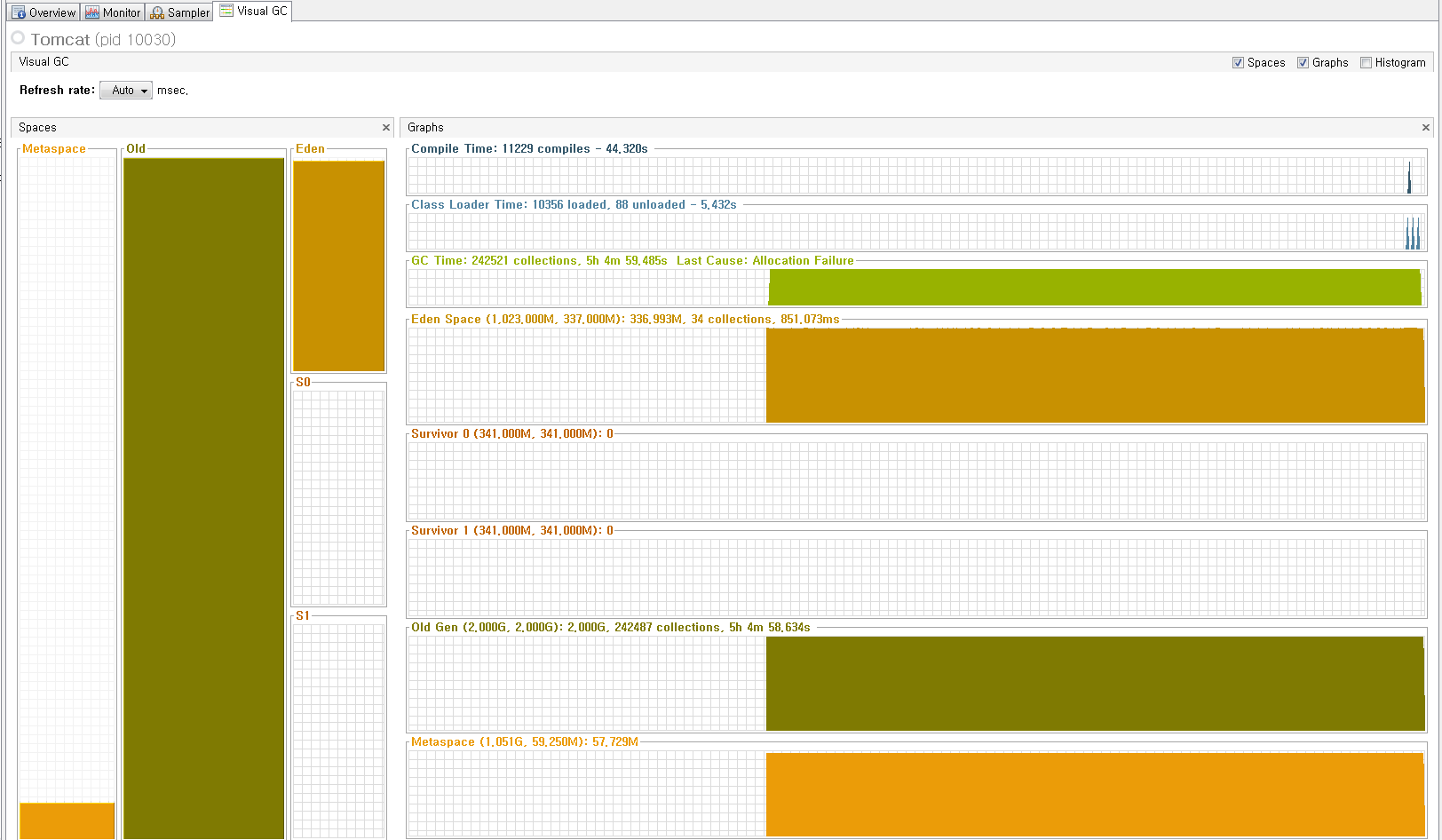Open the Refresh rate Auto dropdown
The width and height of the screenshot is (1442, 840).
point(126,91)
